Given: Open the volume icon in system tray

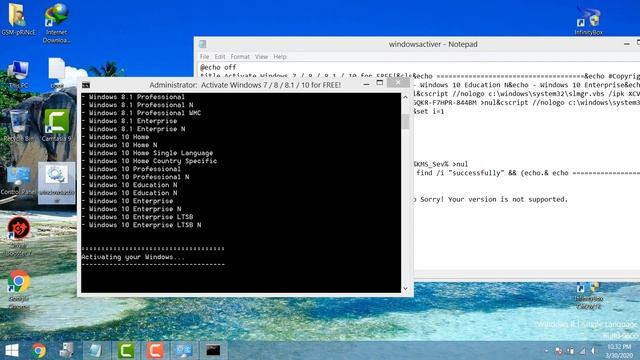Looking at the screenshot, I should click(594, 351).
